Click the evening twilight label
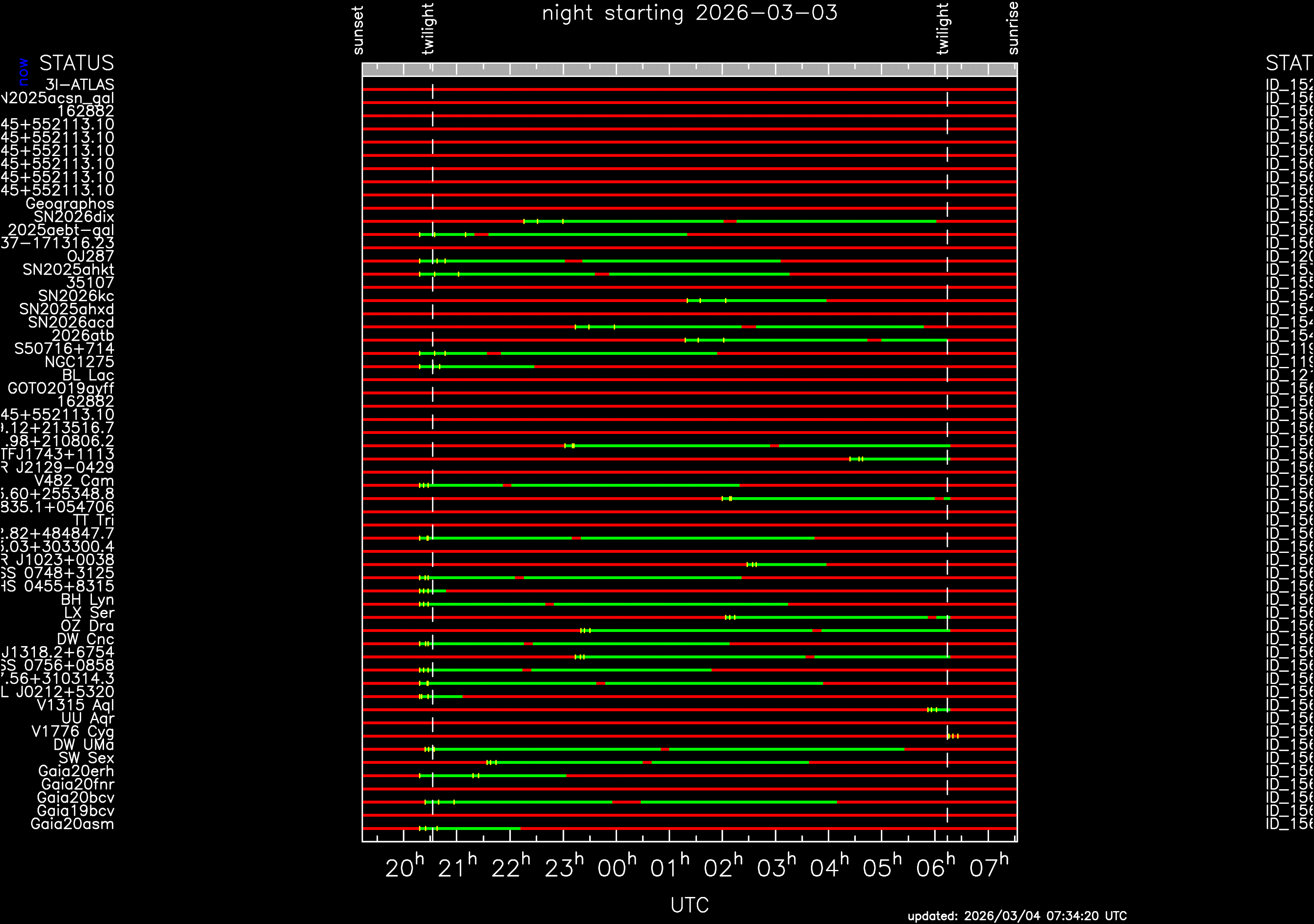This screenshot has width=1314, height=924. click(x=428, y=29)
